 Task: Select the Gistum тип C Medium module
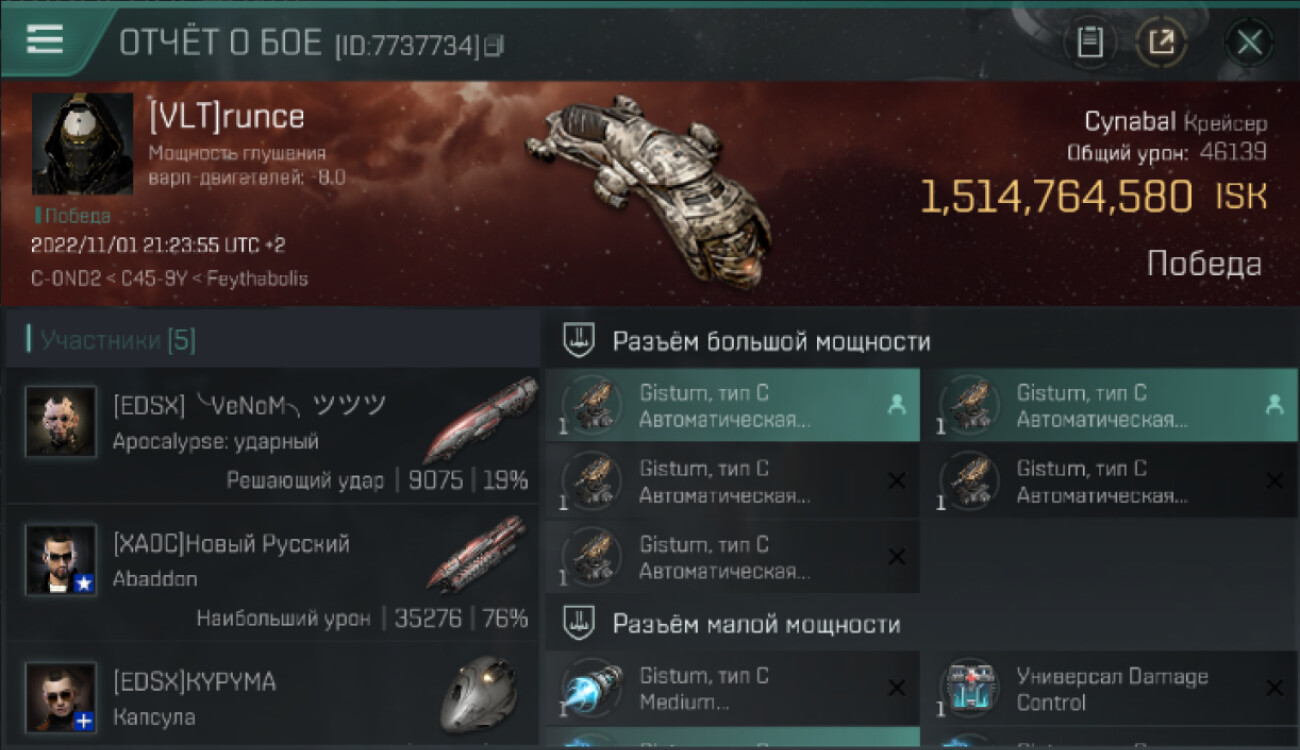coord(732,689)
